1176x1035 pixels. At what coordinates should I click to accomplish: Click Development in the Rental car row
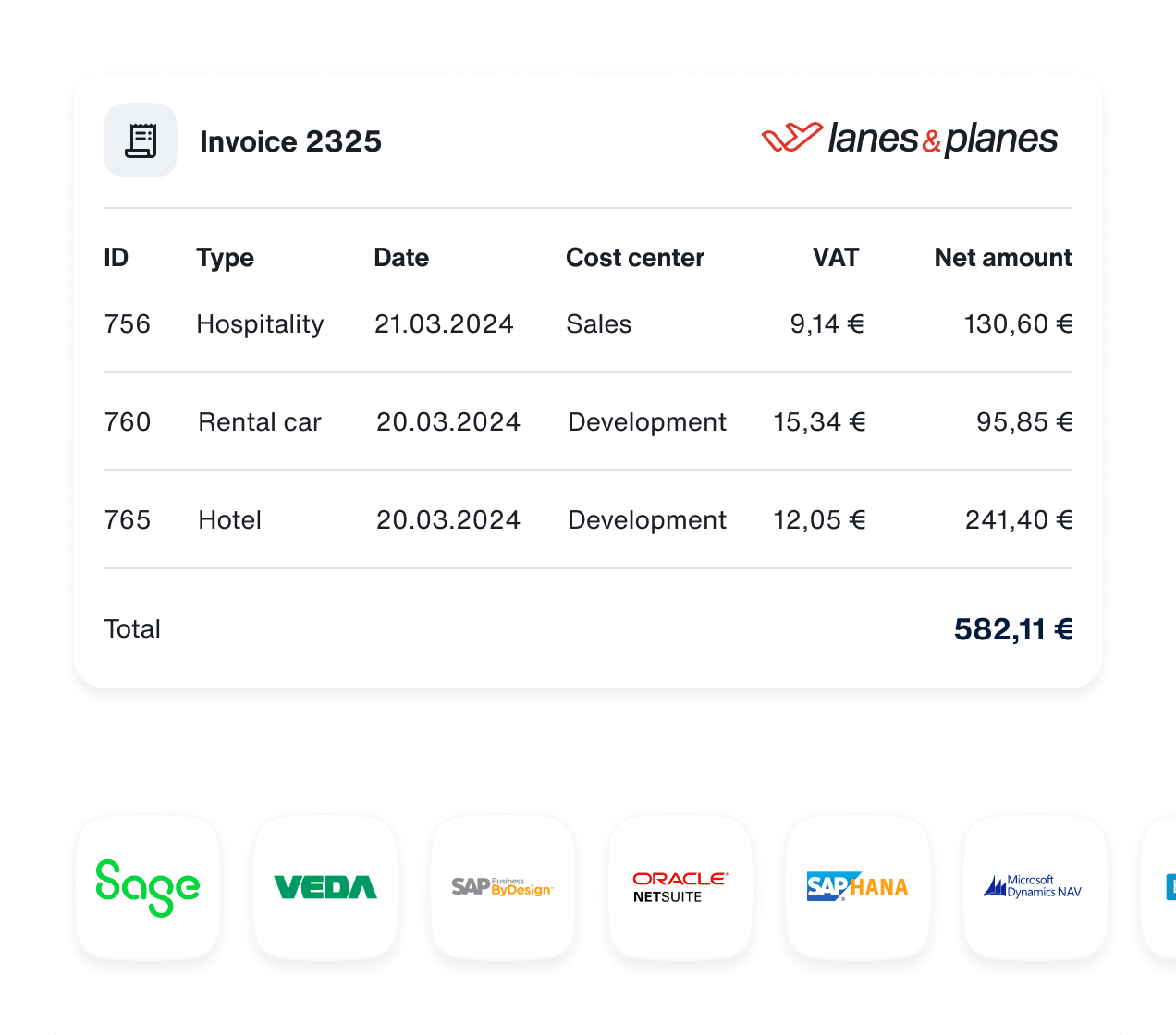tap(647, 422)
